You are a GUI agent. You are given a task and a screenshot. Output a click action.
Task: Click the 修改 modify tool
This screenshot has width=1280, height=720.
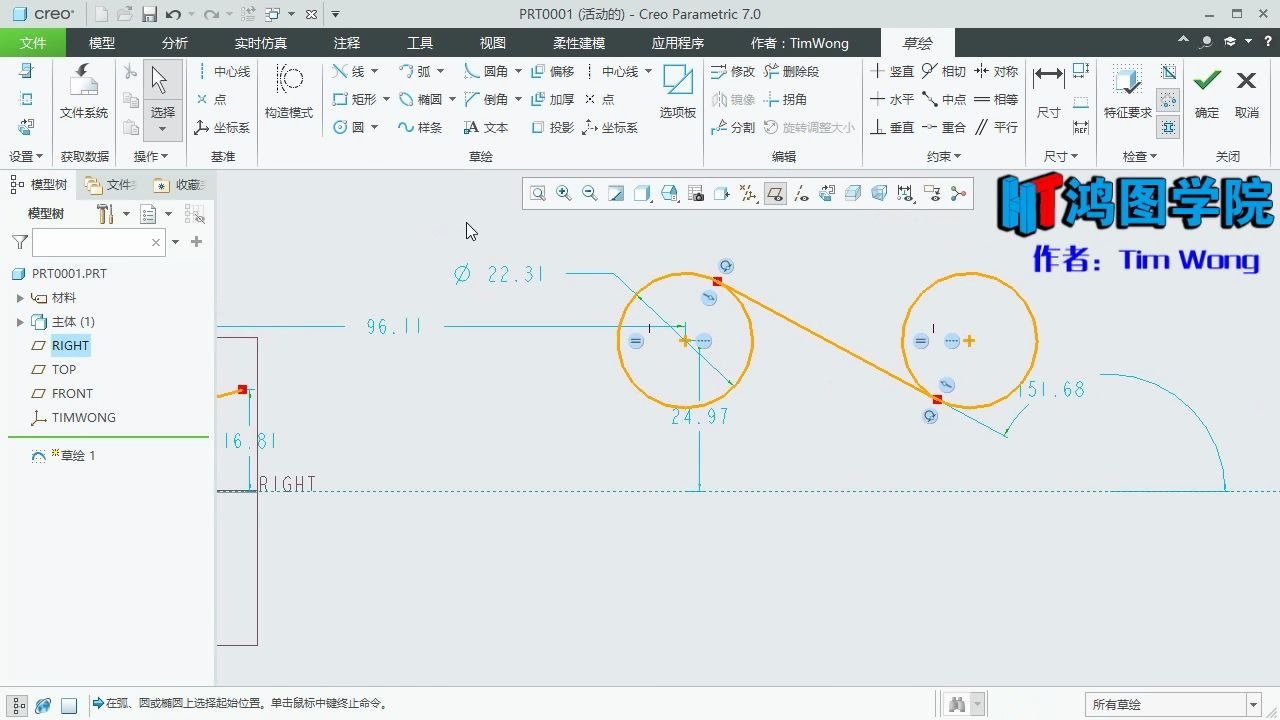tap(733, 71)
